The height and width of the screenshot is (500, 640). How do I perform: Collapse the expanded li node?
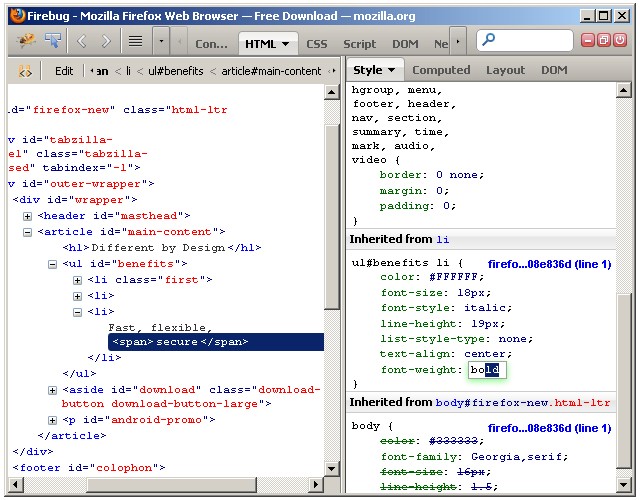[77, 313]
